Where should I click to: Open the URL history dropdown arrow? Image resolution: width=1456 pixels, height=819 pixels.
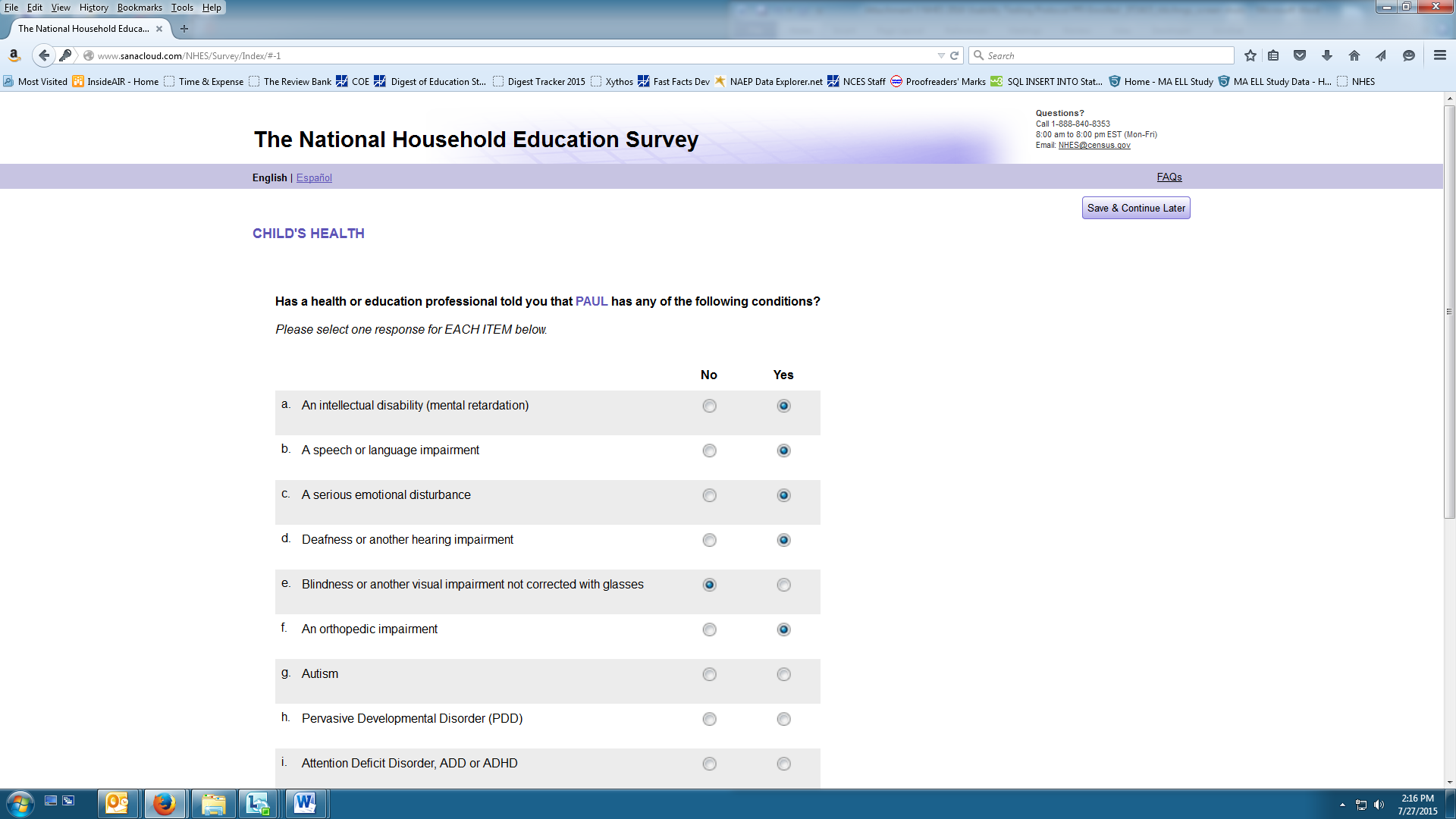[941, 55]
